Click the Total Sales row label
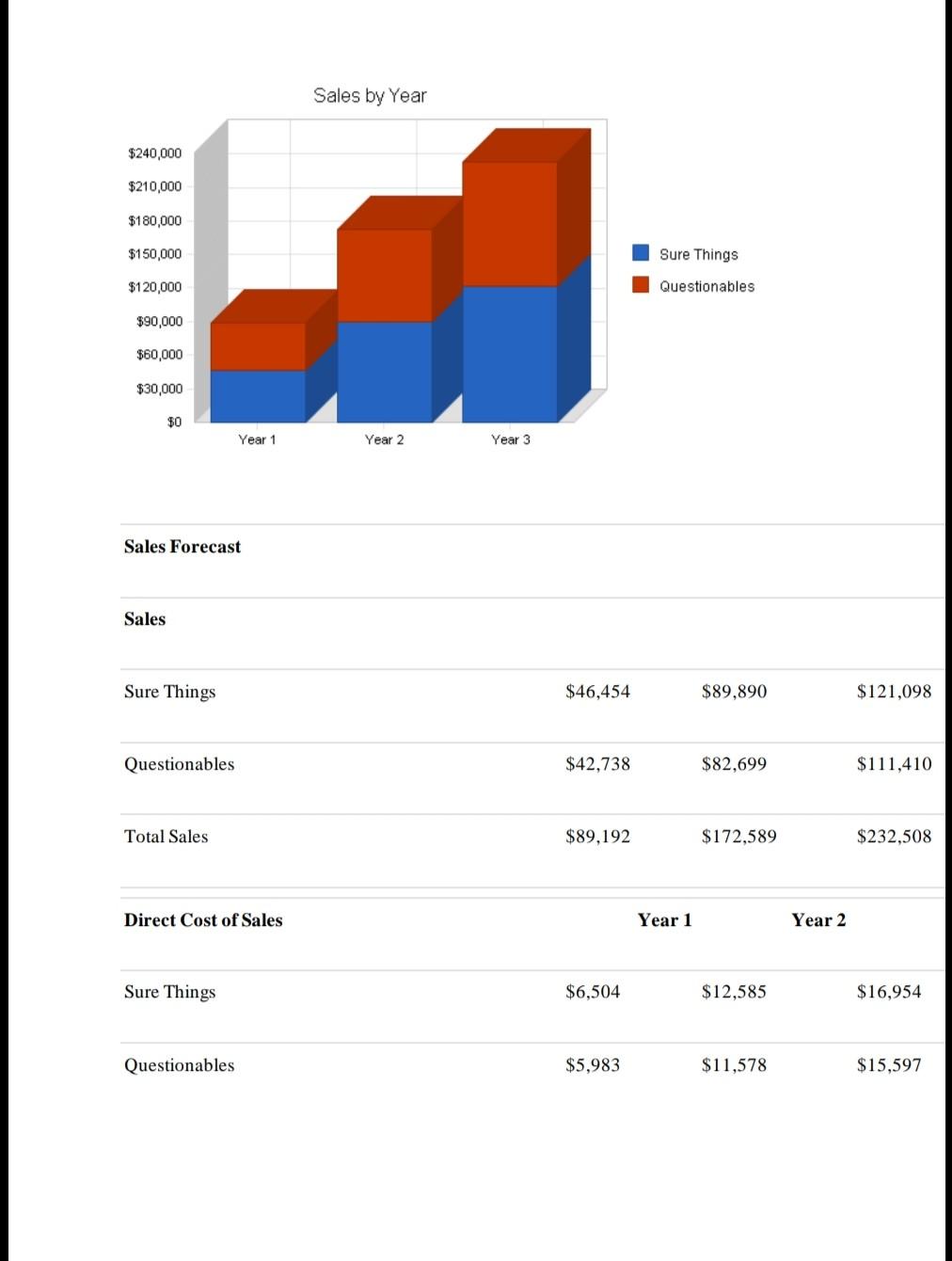 (166, 836)
